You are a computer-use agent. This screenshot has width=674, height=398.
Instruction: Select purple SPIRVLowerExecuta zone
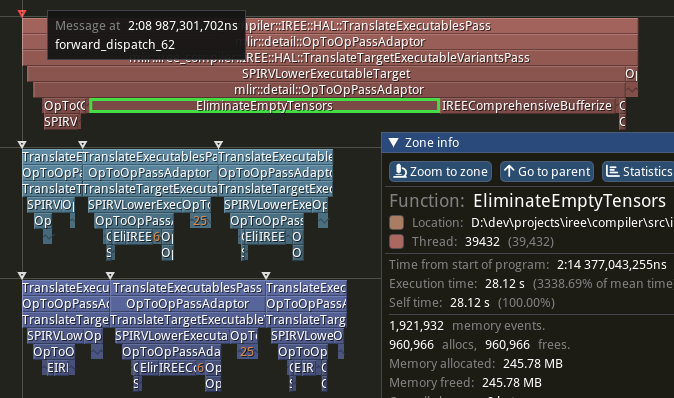172,336
